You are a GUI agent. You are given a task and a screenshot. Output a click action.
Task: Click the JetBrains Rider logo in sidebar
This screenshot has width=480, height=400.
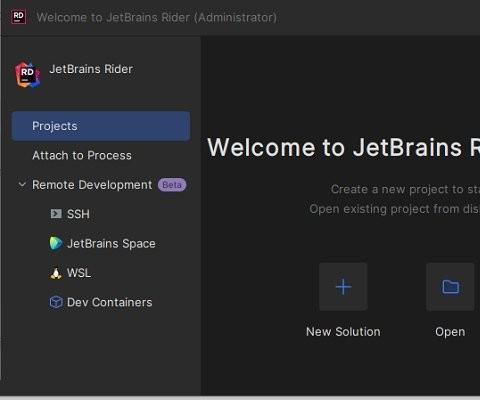(28, 74)
